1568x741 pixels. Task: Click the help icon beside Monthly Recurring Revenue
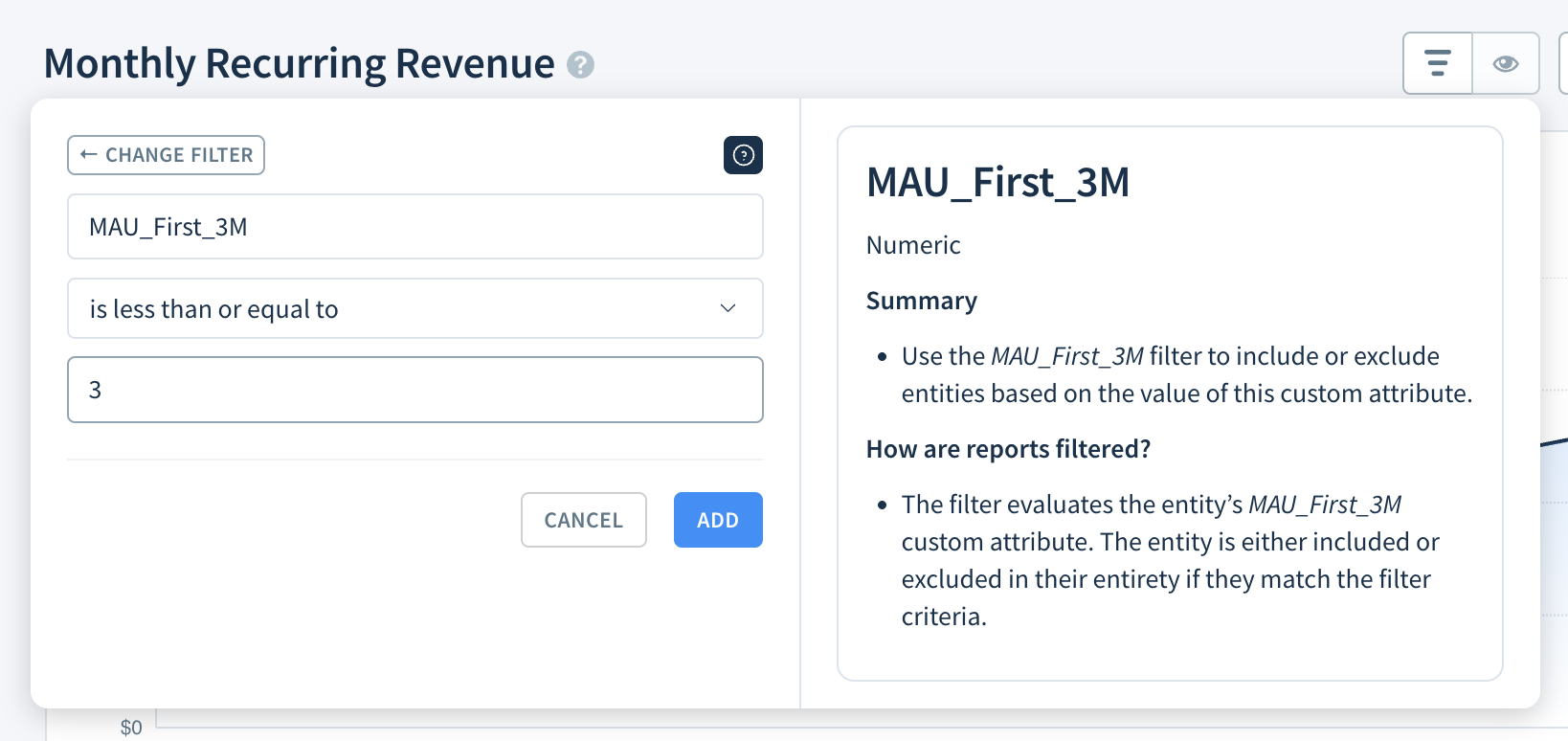tap(580, 65)
